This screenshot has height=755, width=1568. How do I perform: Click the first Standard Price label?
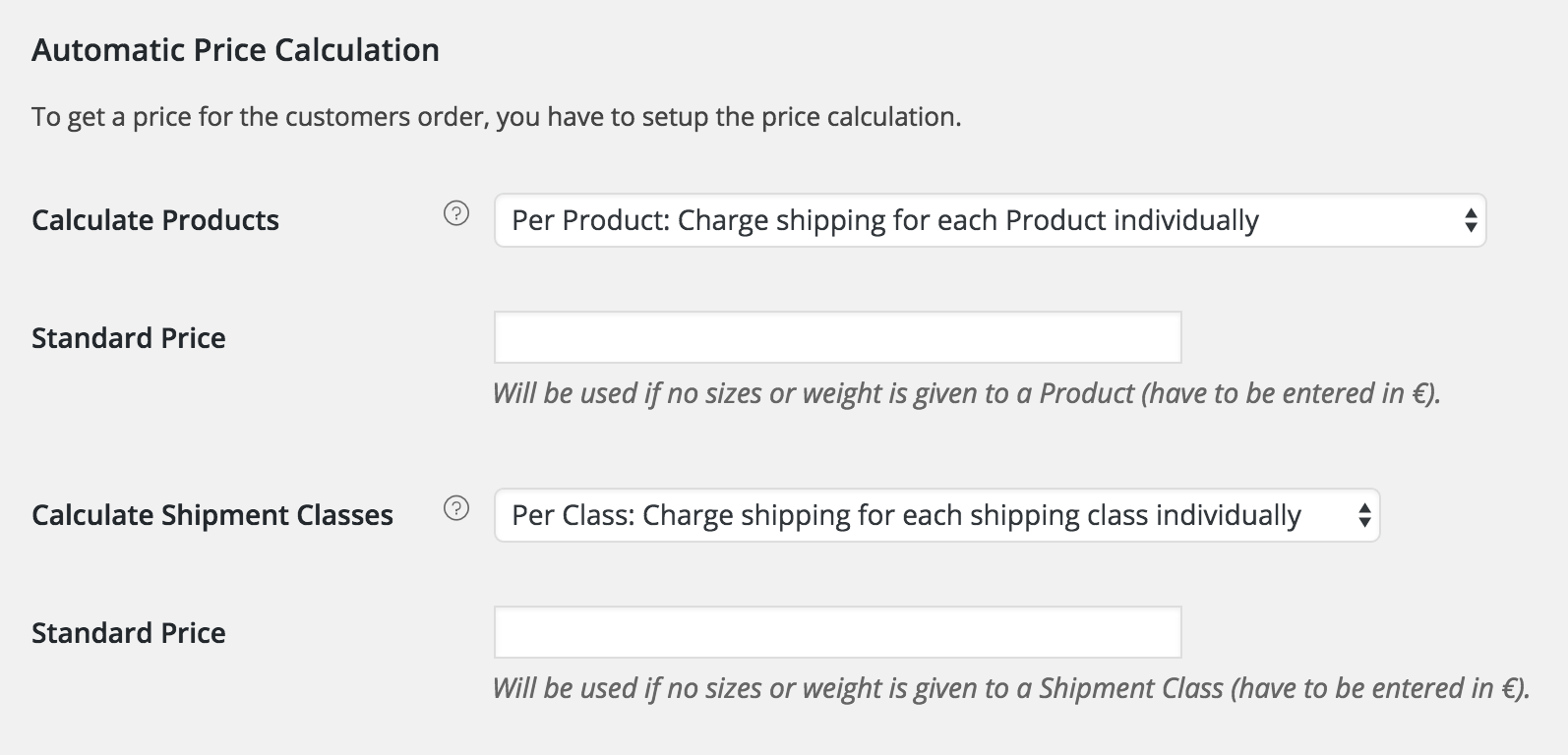tap(128, 337)
